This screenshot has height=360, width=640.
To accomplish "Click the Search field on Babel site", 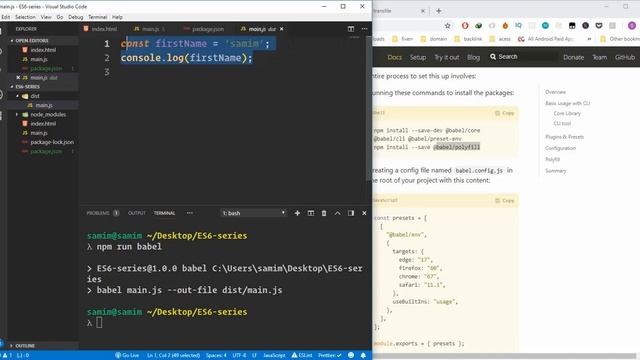I will pos(522,57).
